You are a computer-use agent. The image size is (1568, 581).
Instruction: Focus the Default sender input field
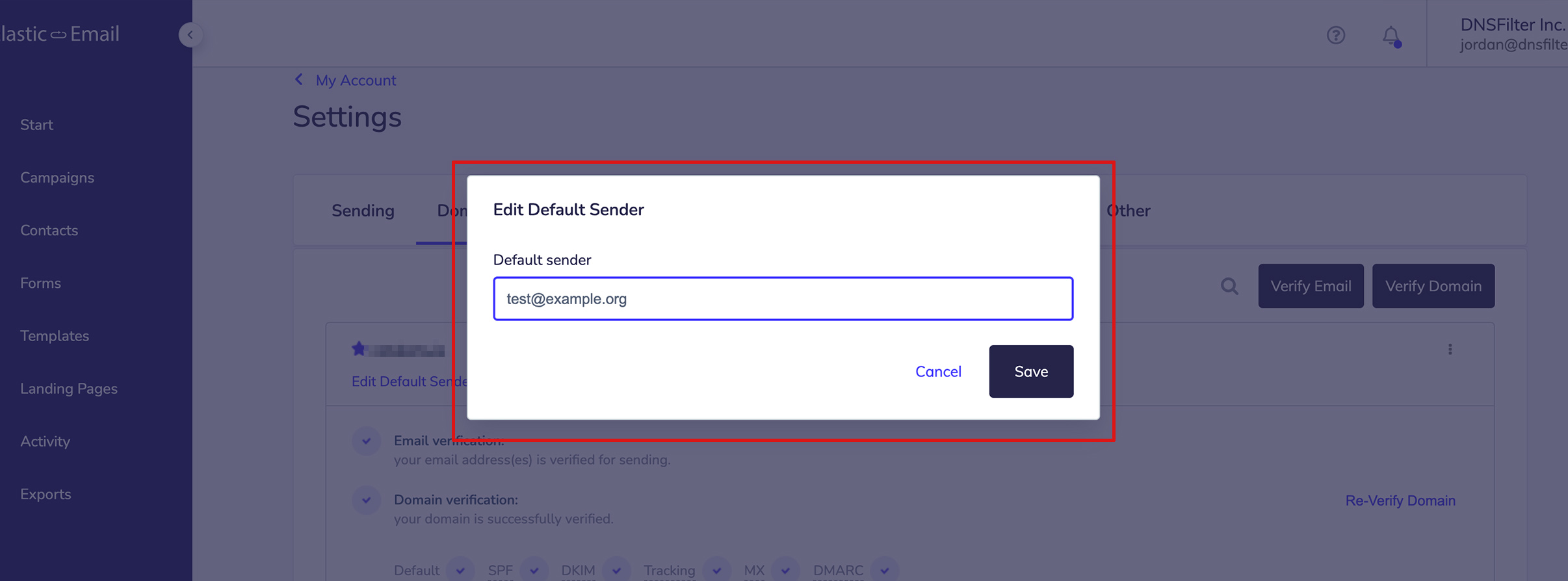[783, 299]
